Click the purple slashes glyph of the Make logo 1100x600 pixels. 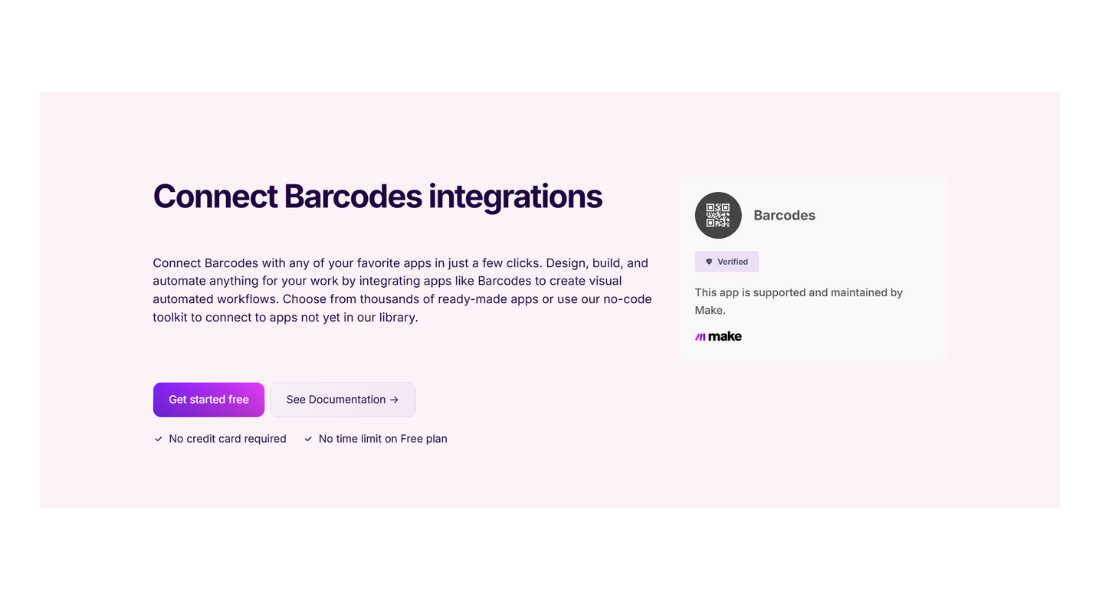[700, 336]
